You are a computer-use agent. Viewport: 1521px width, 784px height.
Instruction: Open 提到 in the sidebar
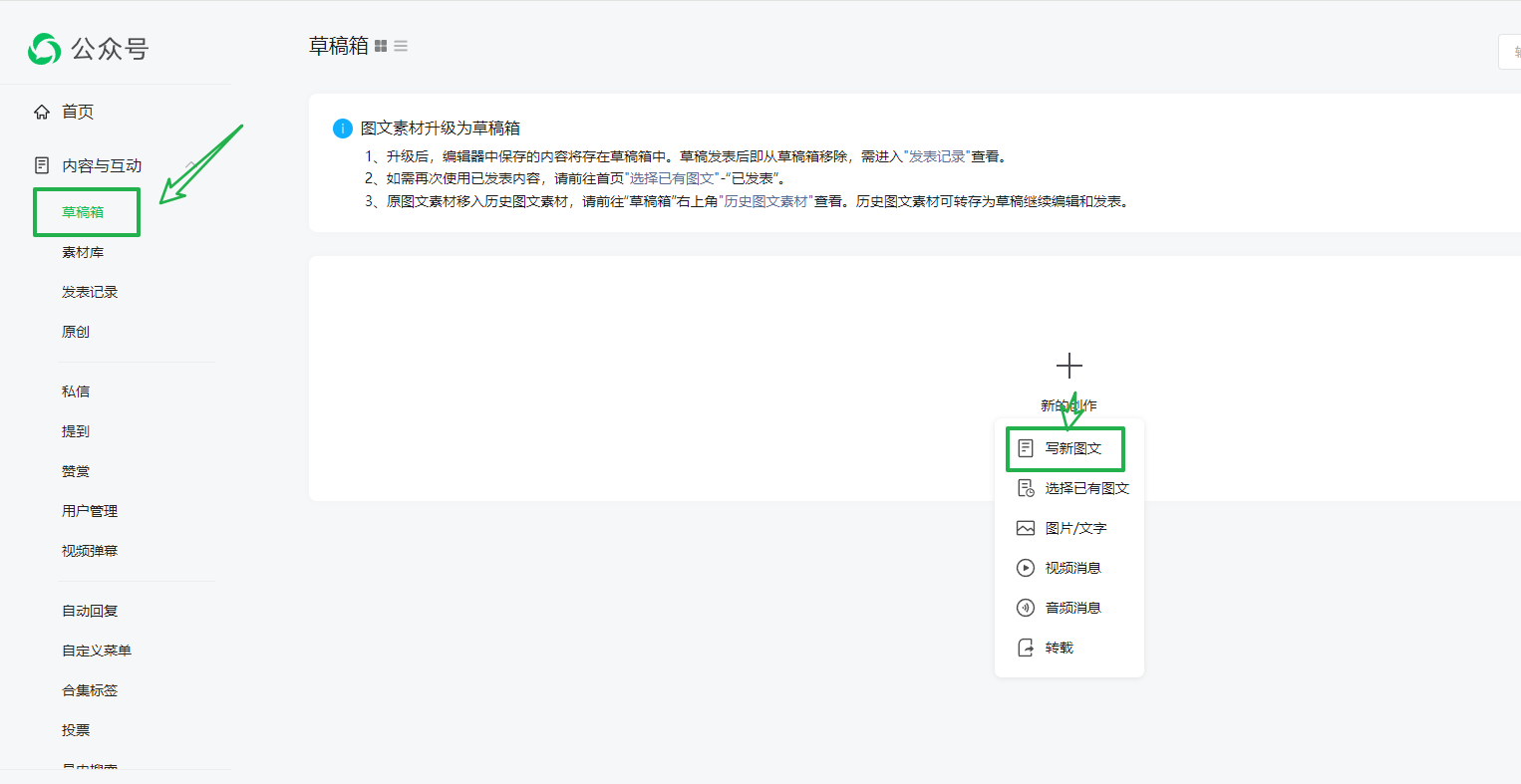[x=76, y=431]
